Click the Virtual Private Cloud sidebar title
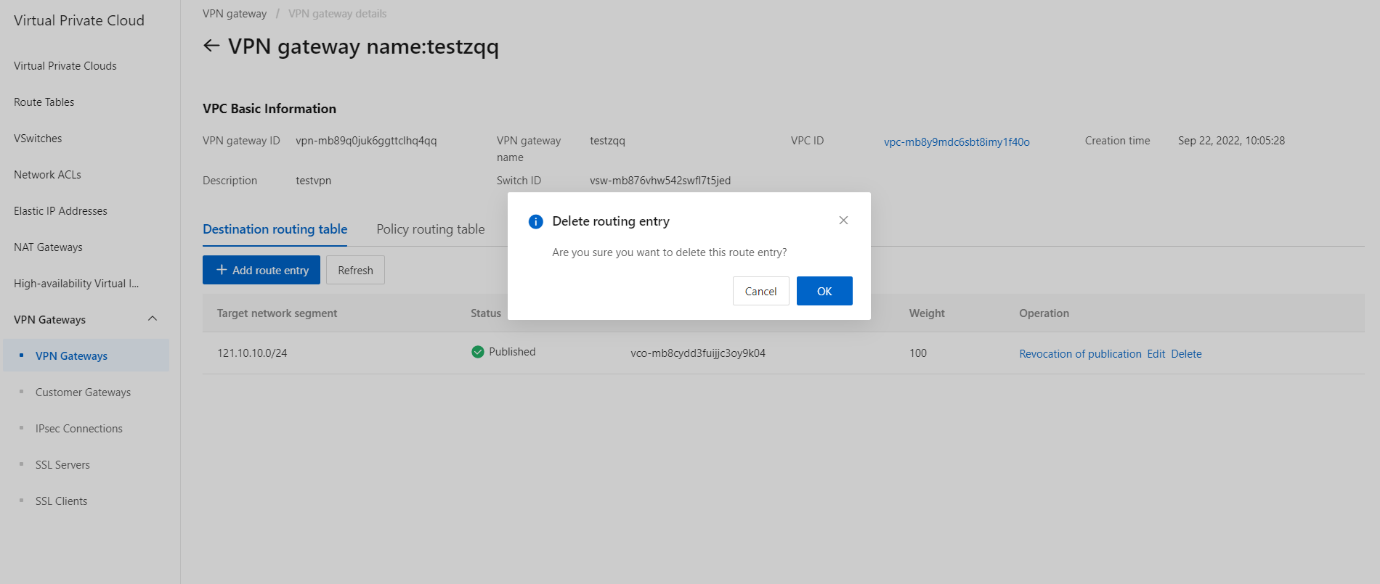 click(79, 20)
